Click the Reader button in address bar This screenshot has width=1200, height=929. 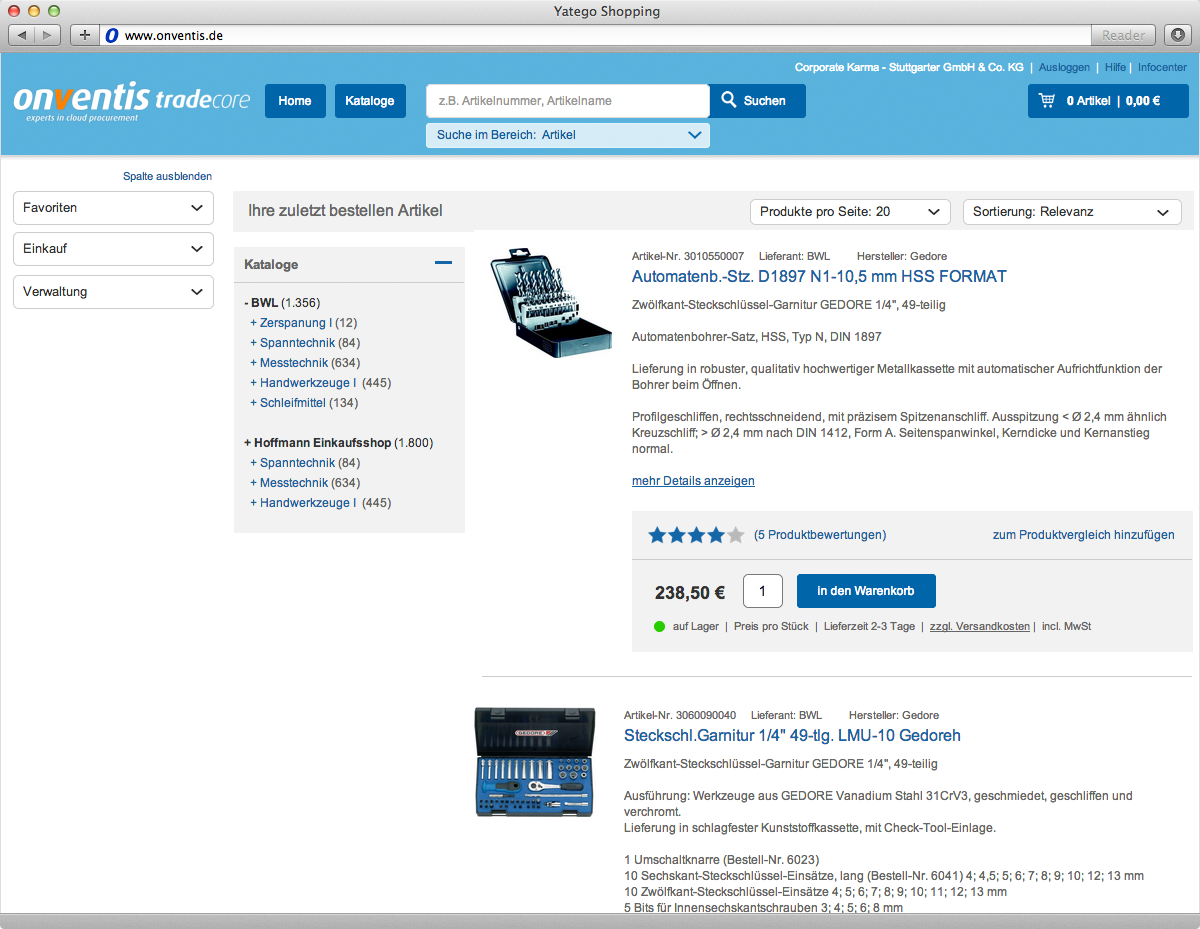pos(1123,35)
